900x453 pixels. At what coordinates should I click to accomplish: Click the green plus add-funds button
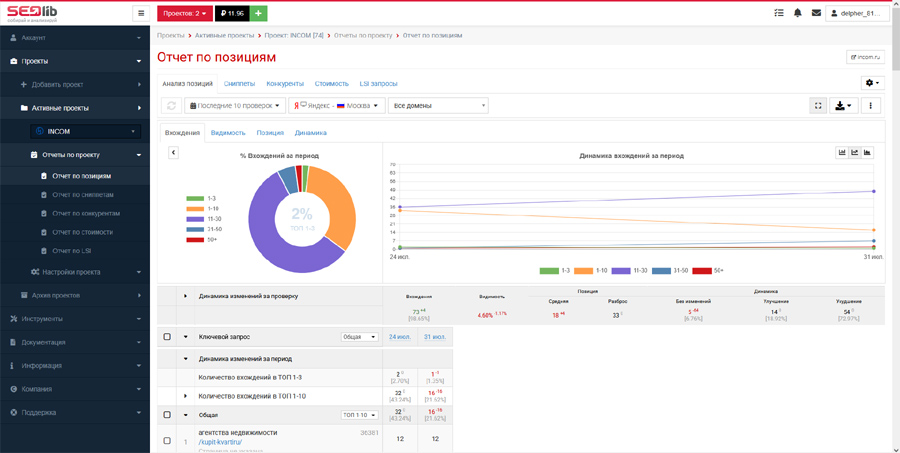tap(258, 13)
